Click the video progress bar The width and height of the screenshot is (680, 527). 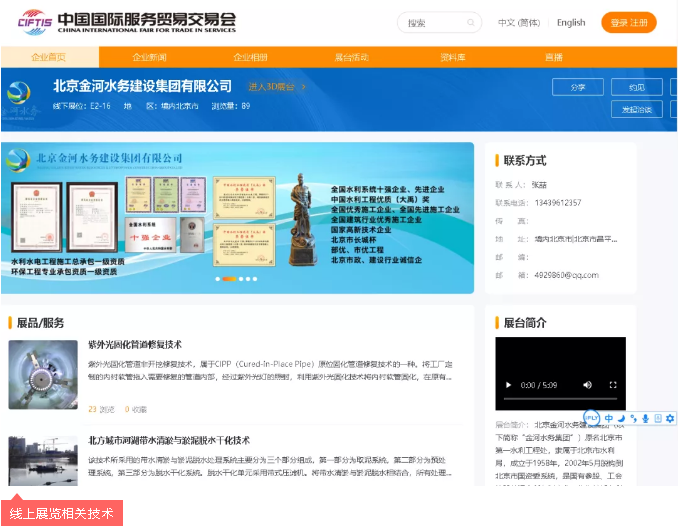click(x=560, y=399)
